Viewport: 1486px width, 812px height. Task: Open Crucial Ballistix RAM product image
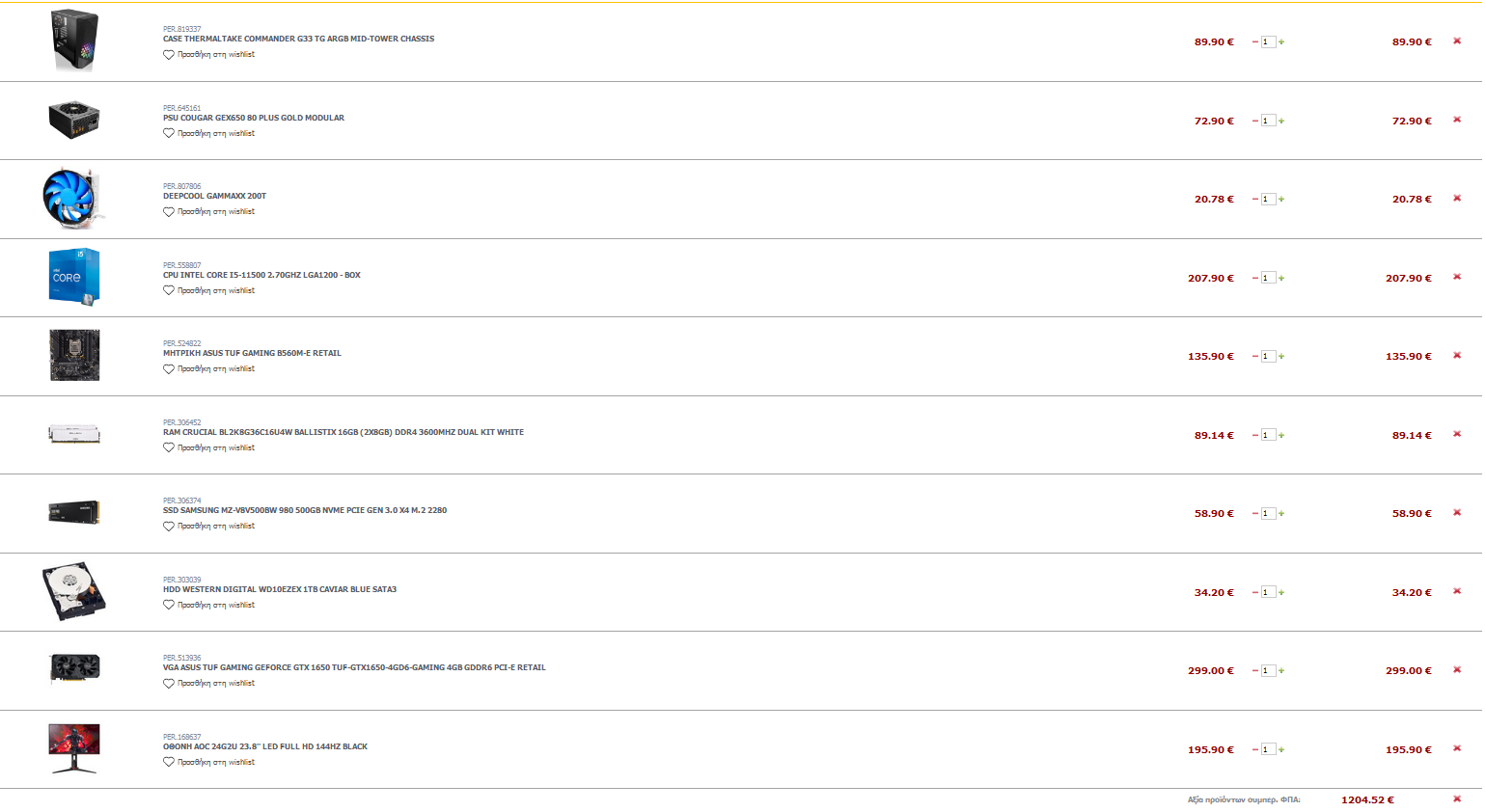74,435
